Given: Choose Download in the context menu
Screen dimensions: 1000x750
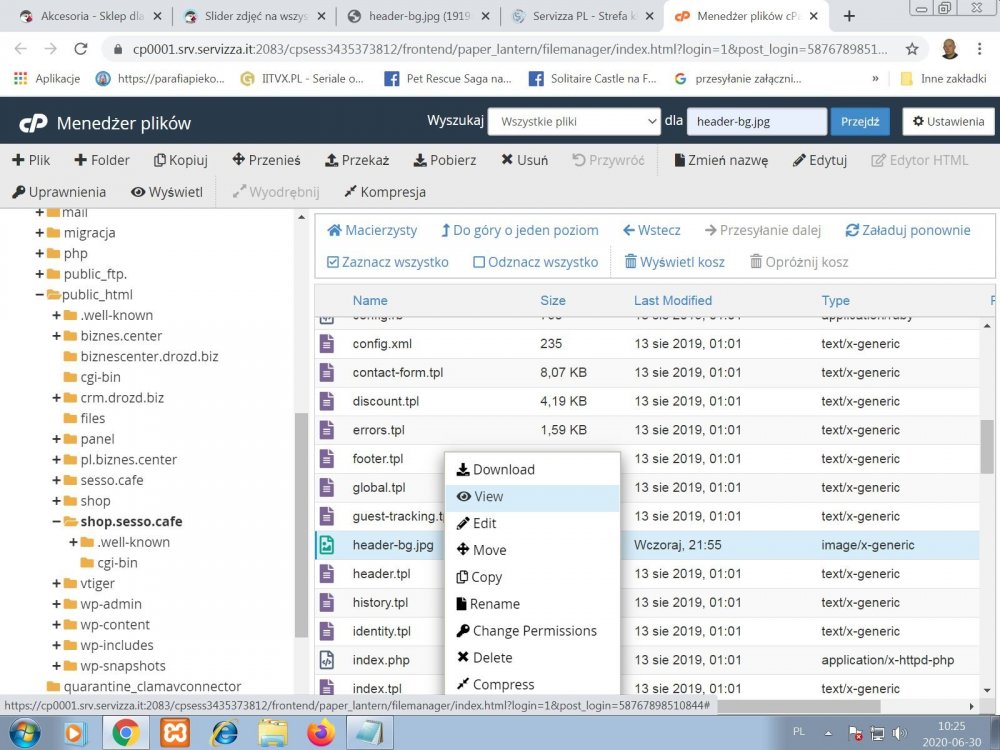Looking at the screenshot, I should point(532,469).
